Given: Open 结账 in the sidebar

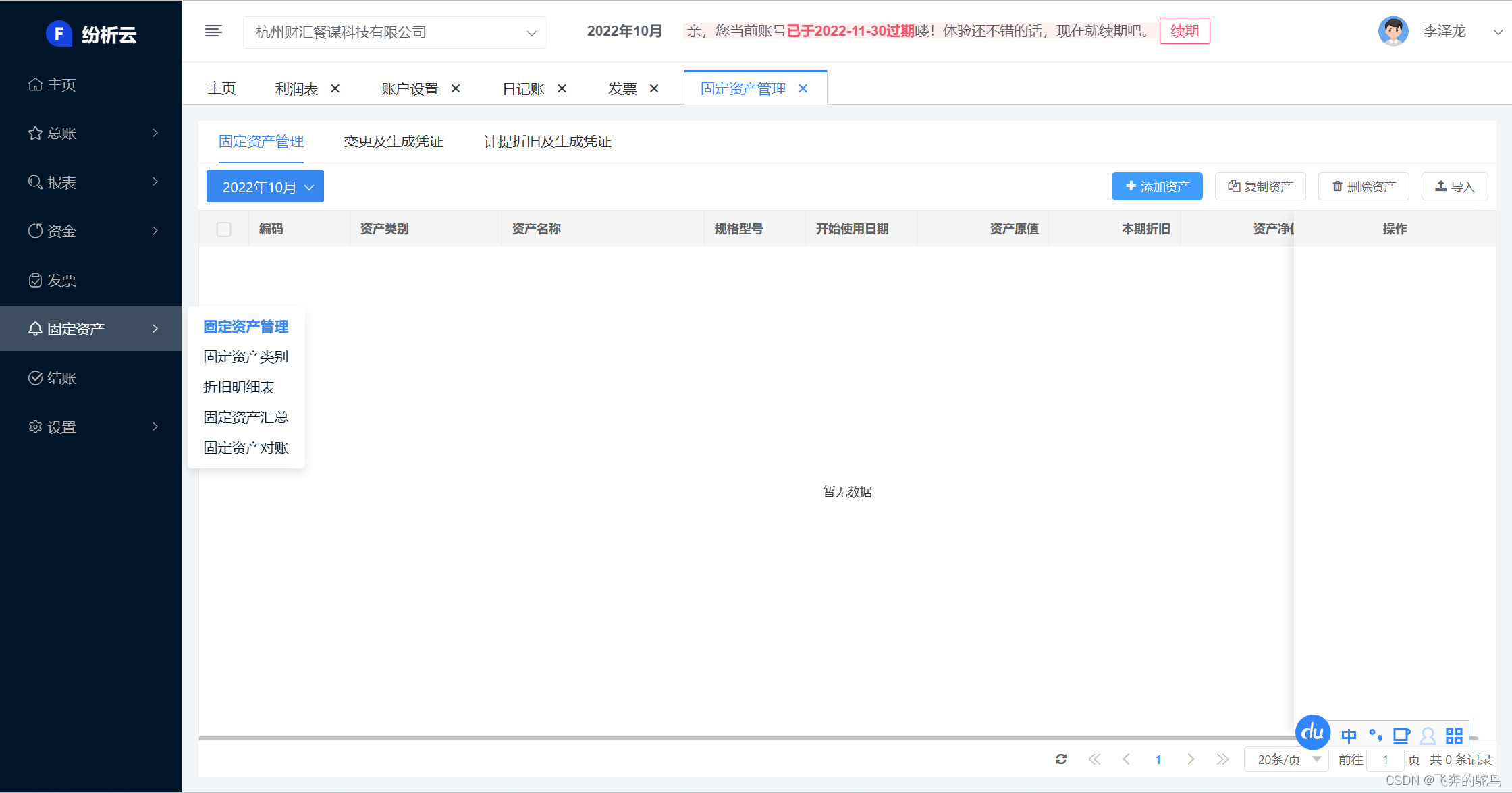Looking at the screenshot, I should [x=61, y=378].
